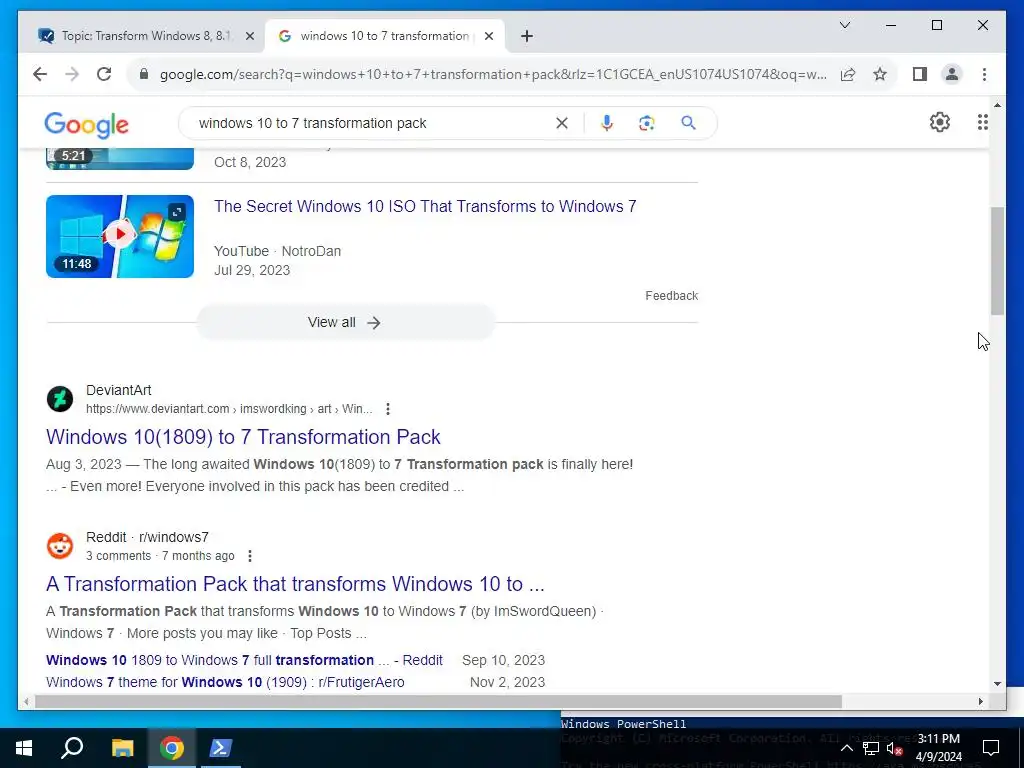Click View all videos button
Image resolution: width=1024 pixels, height=768 pixels.
345,322
